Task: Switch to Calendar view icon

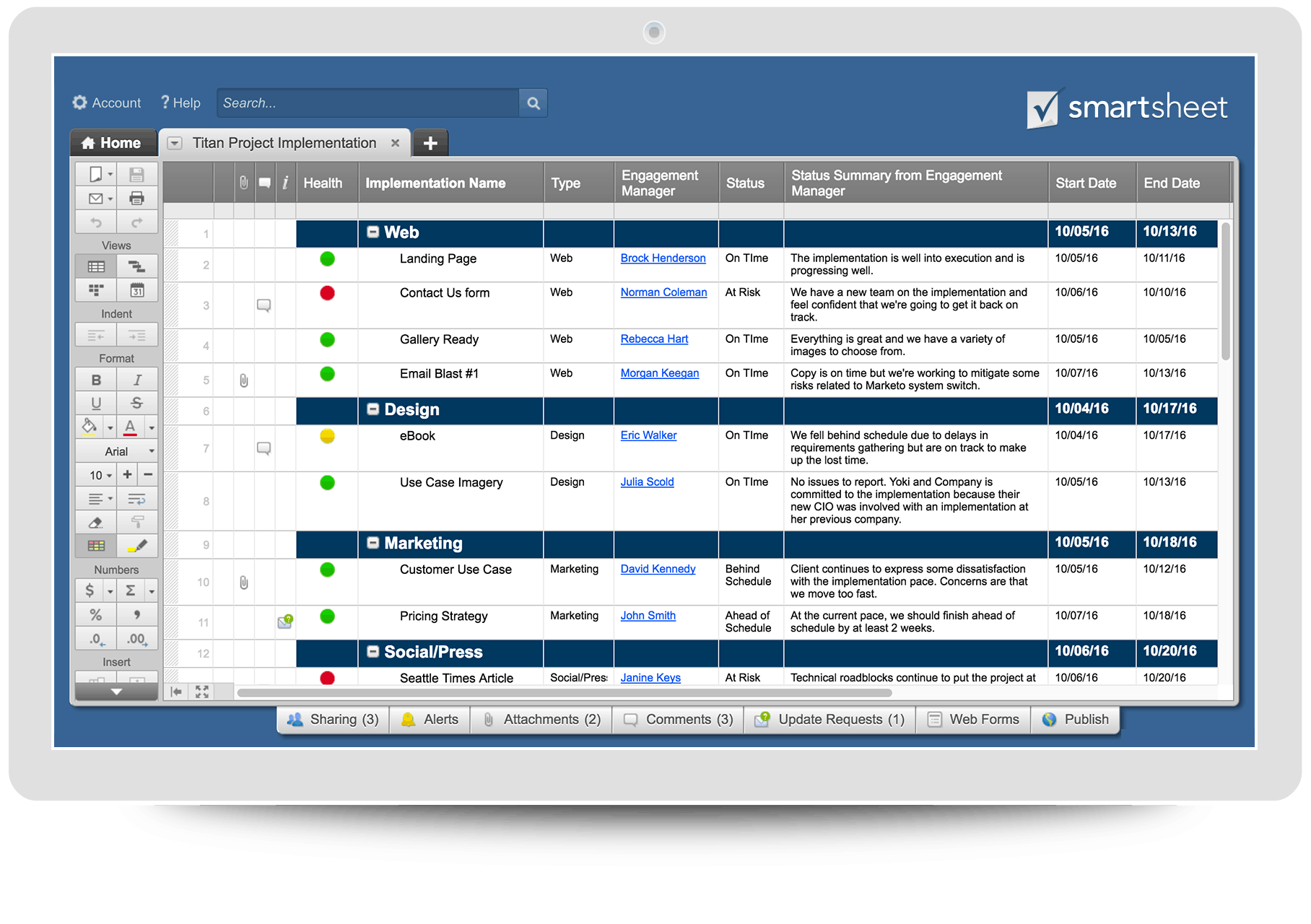Action: pyautogui.click(x=136, y=290)
